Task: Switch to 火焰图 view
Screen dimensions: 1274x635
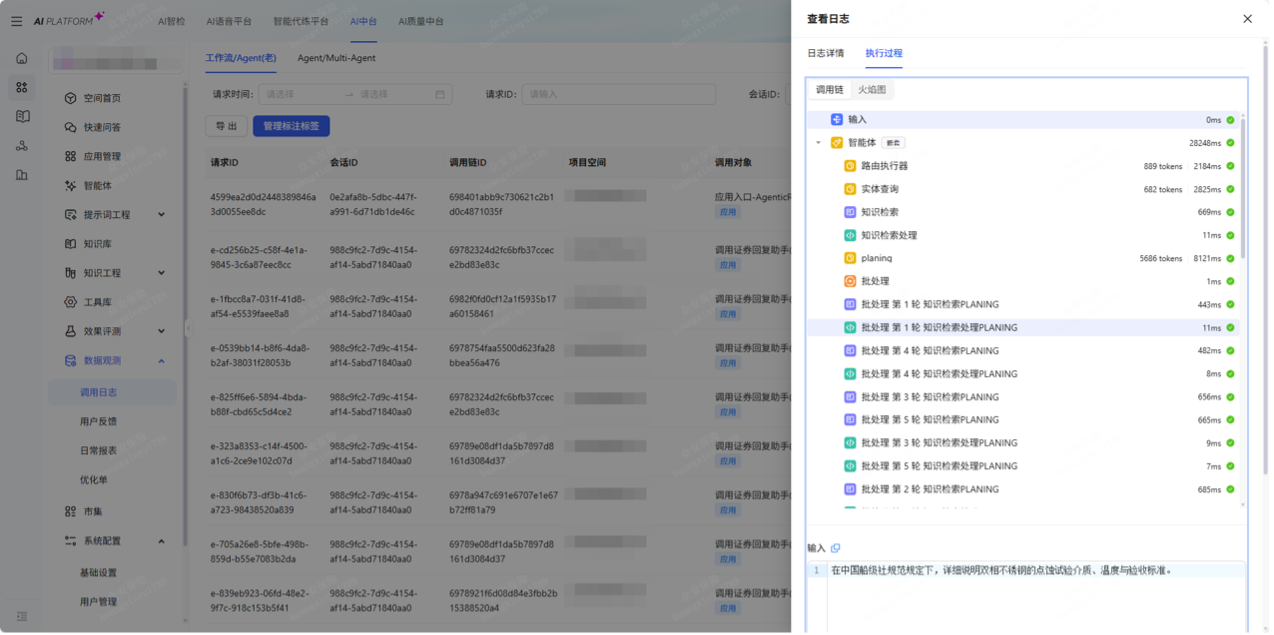Action: click(x=871, y=90)
